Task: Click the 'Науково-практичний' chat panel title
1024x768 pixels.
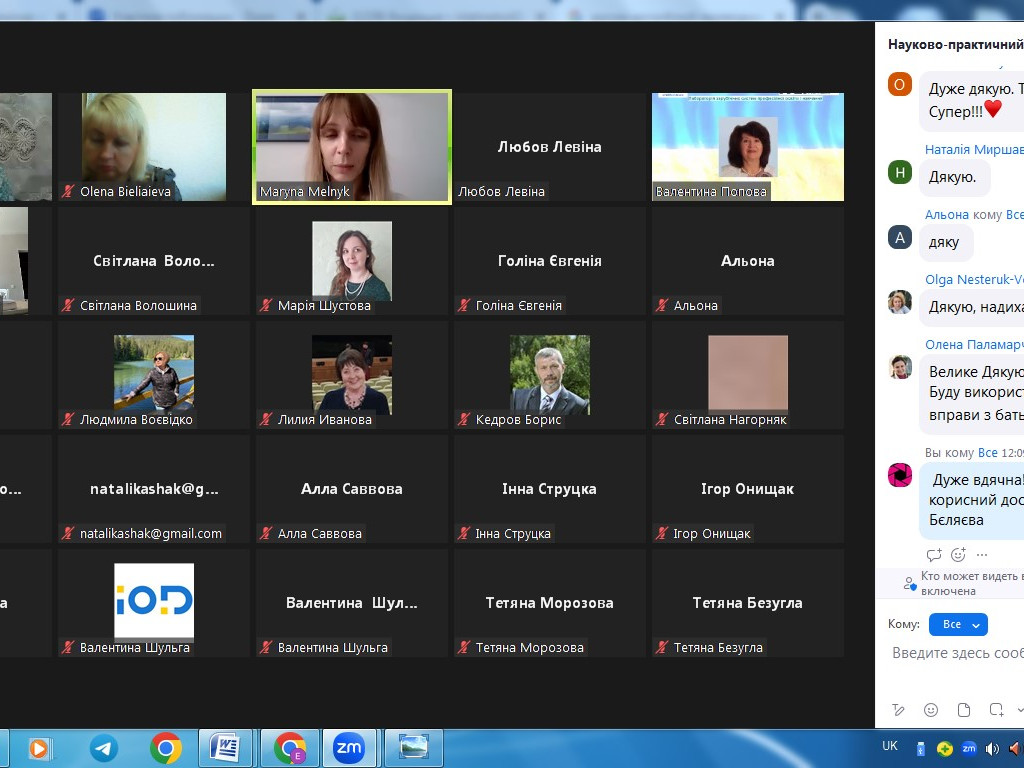Action: 955,44
